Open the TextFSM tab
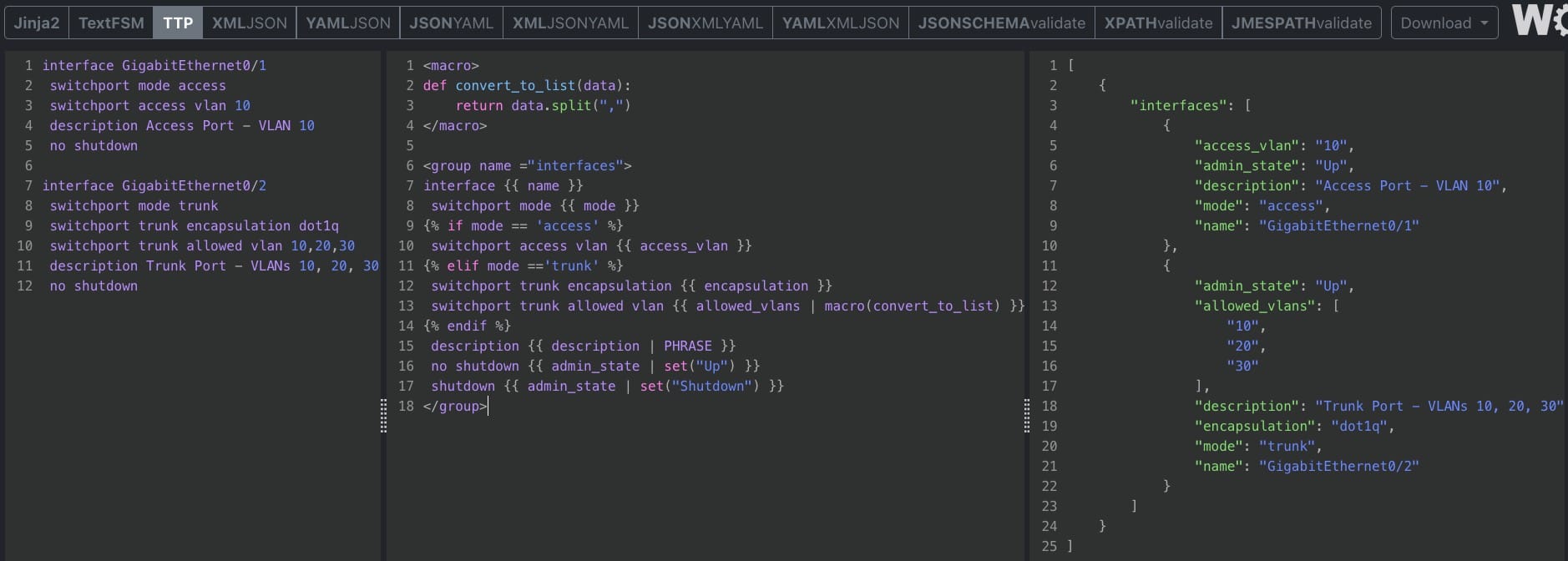Screen dimensions: 1568x561 click(111, 23)
